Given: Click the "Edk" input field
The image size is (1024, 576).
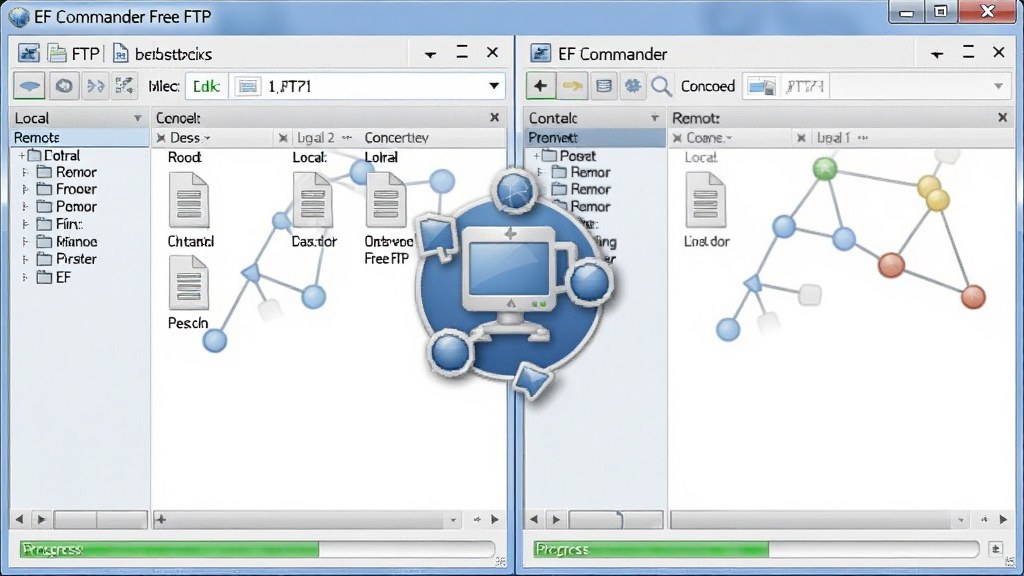Looking at the screenshot, I should pos(206,86).
